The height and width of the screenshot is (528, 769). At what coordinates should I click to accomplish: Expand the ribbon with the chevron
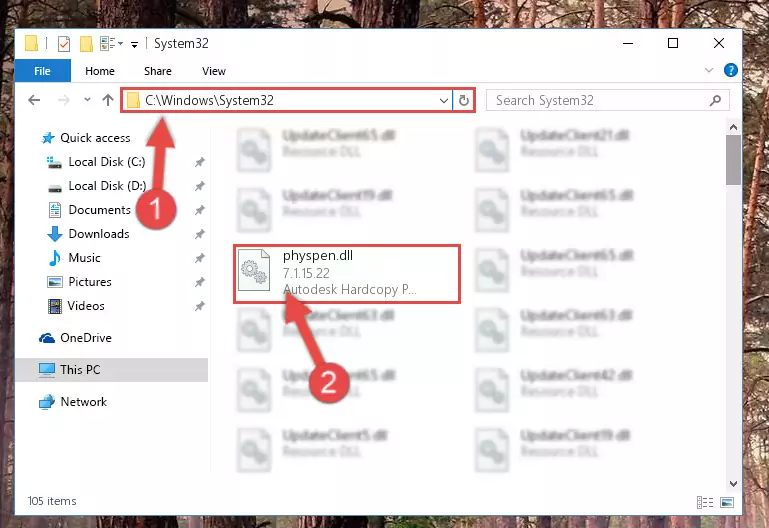[709, 70]
